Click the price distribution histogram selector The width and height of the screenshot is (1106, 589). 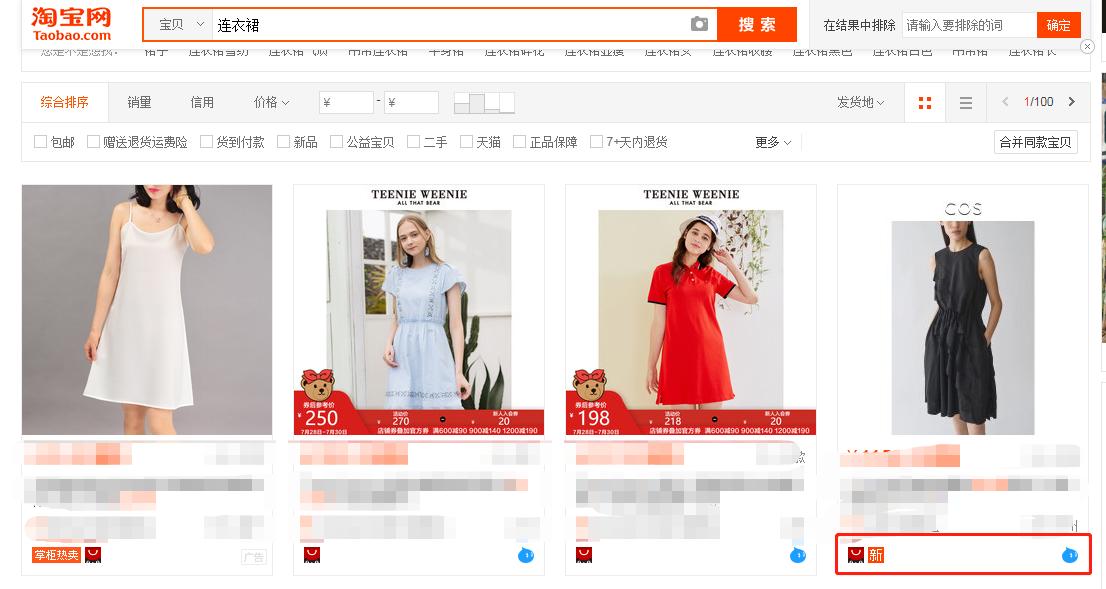point(482,101)
